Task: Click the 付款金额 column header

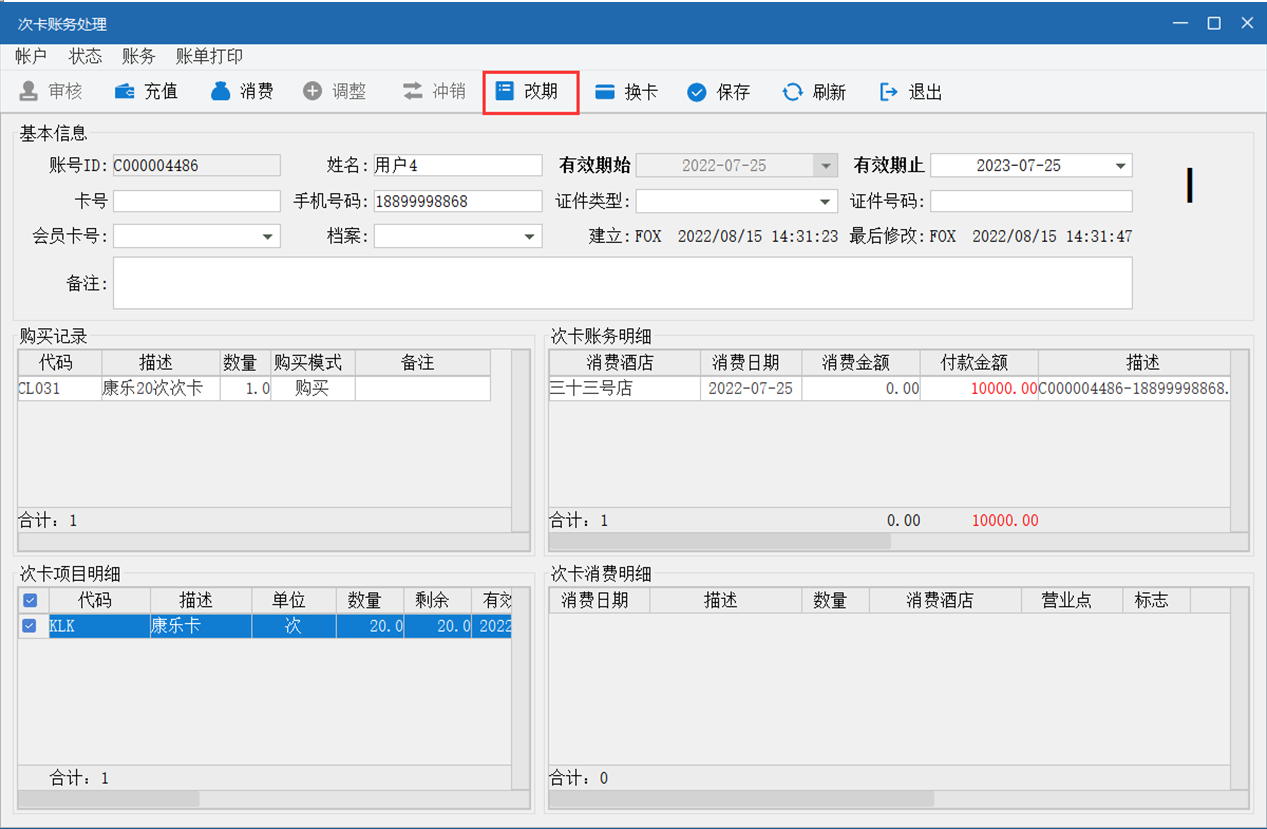Action: (979, 363)
